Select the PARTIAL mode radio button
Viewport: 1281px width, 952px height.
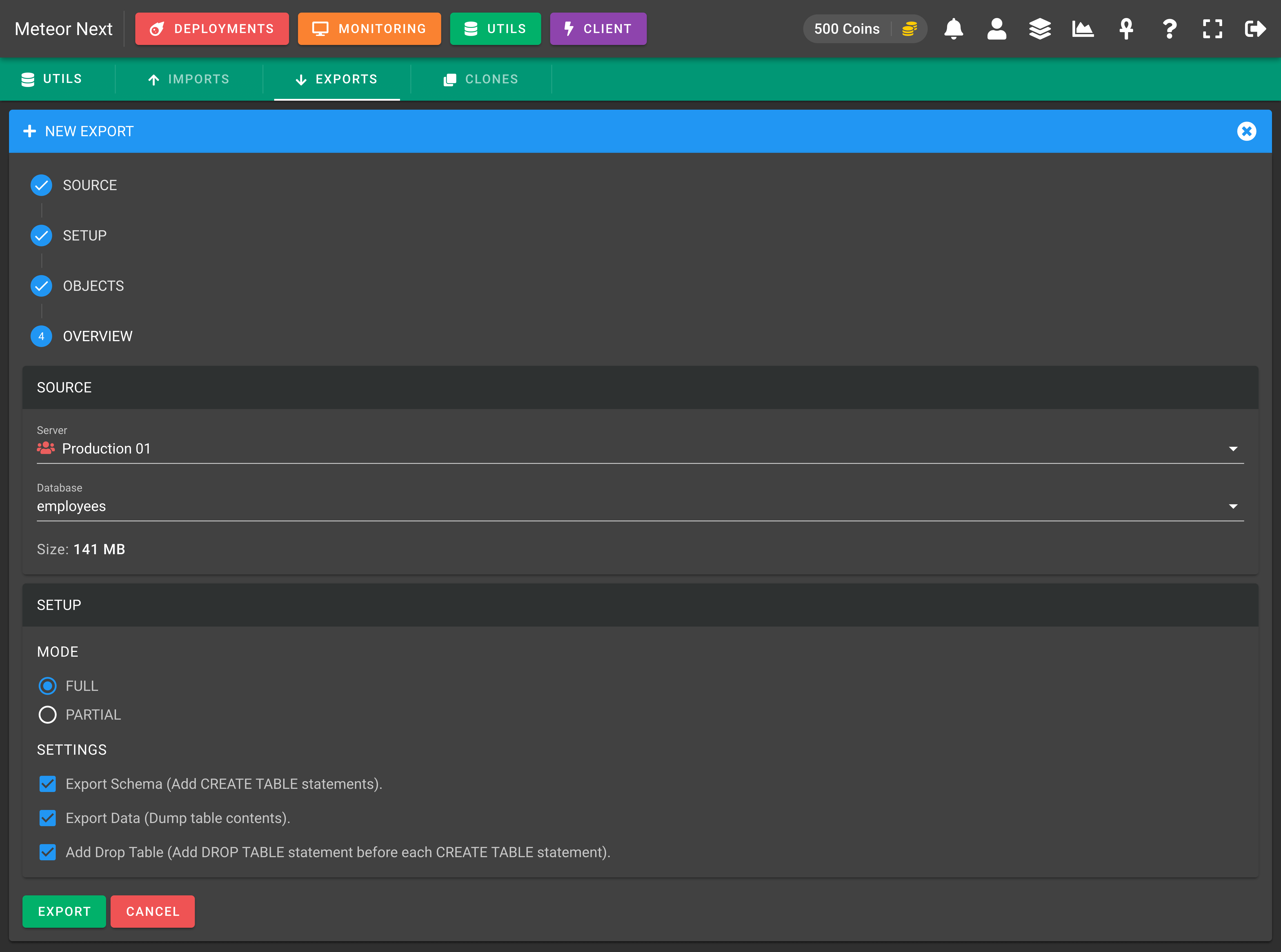[x=47, y=715]
